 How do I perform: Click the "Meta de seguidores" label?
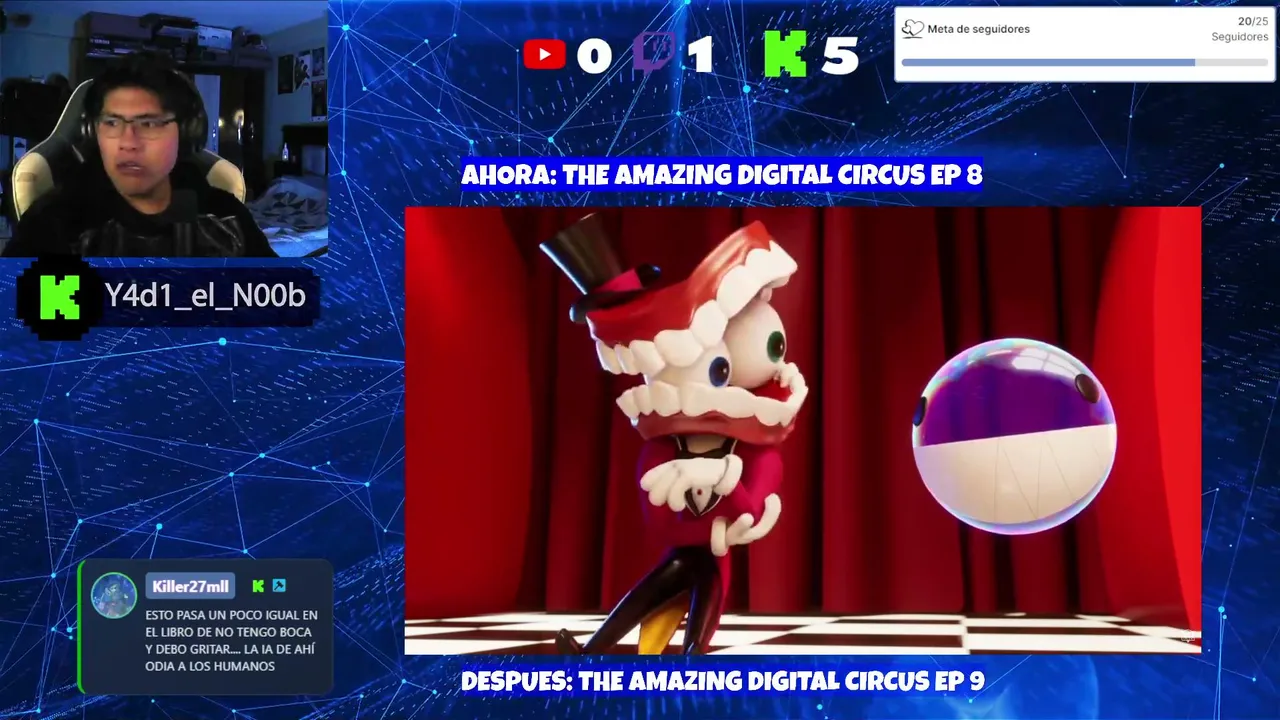[979, 29]
